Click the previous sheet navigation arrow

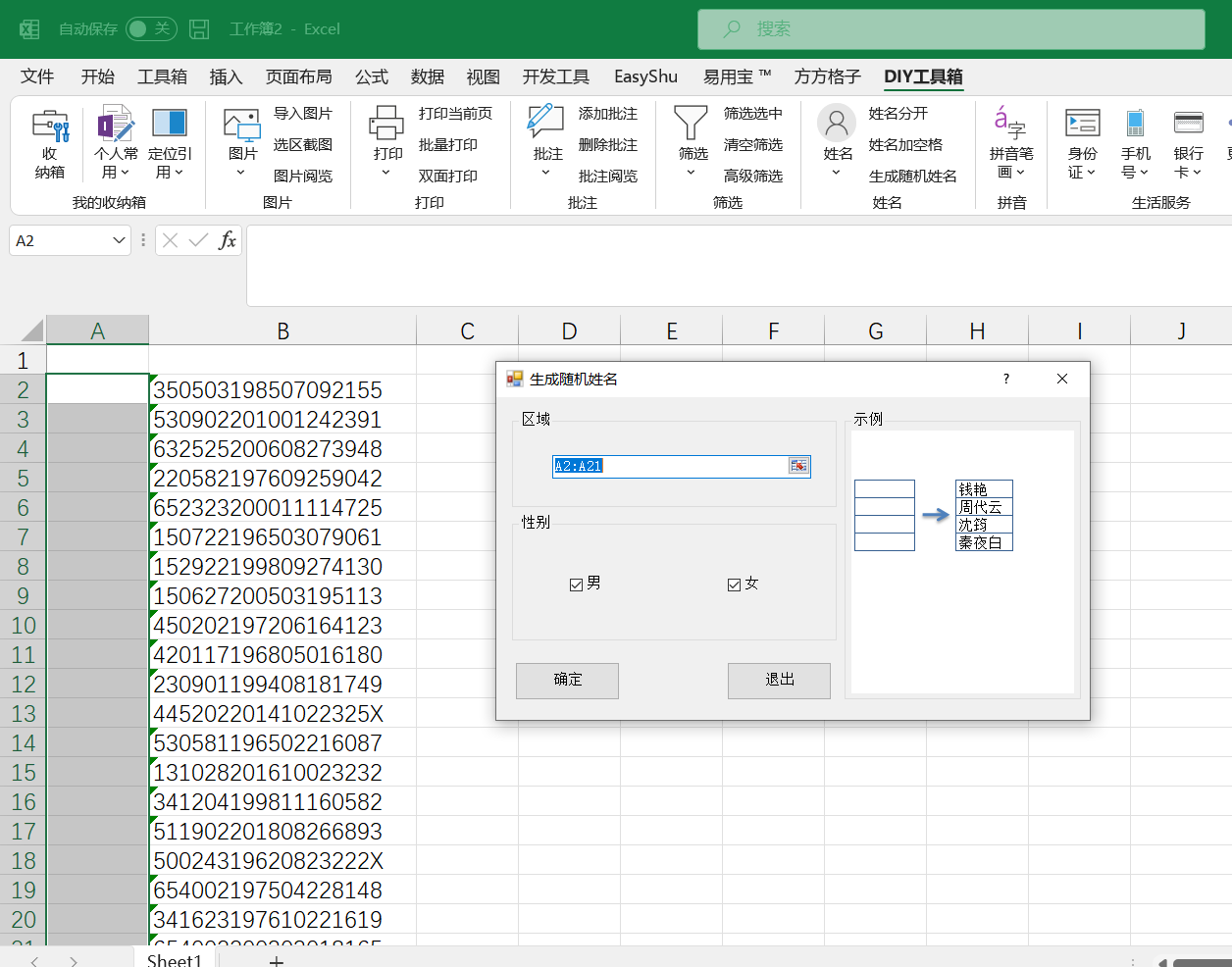click(x=34, y=961)
